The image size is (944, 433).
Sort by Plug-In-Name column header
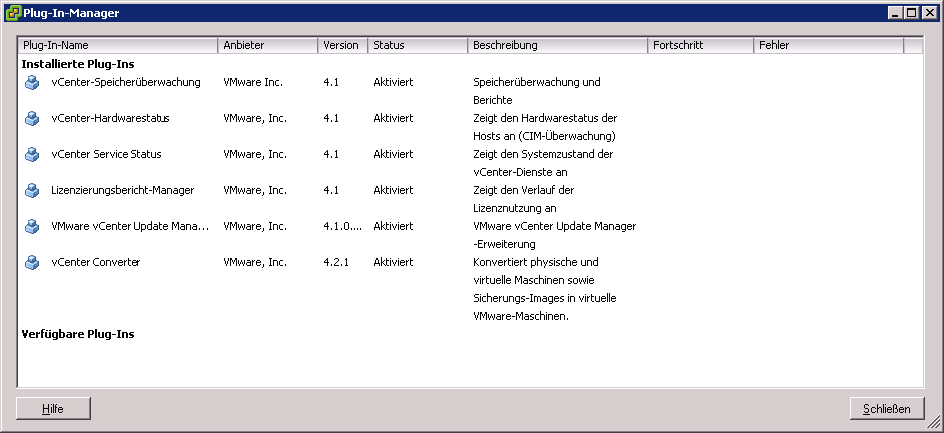[118, 46]
